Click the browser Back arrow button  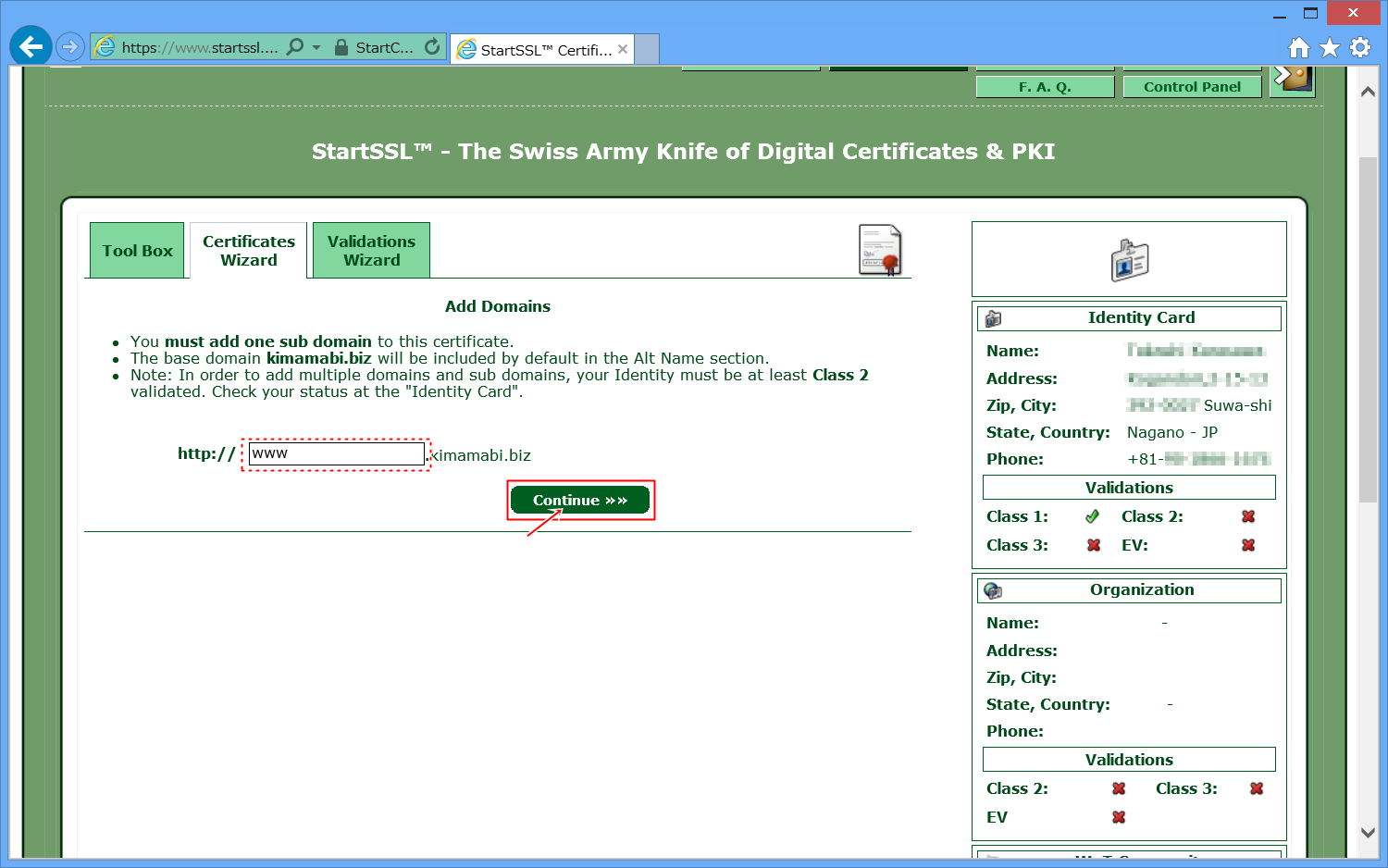tap(31, 45)
